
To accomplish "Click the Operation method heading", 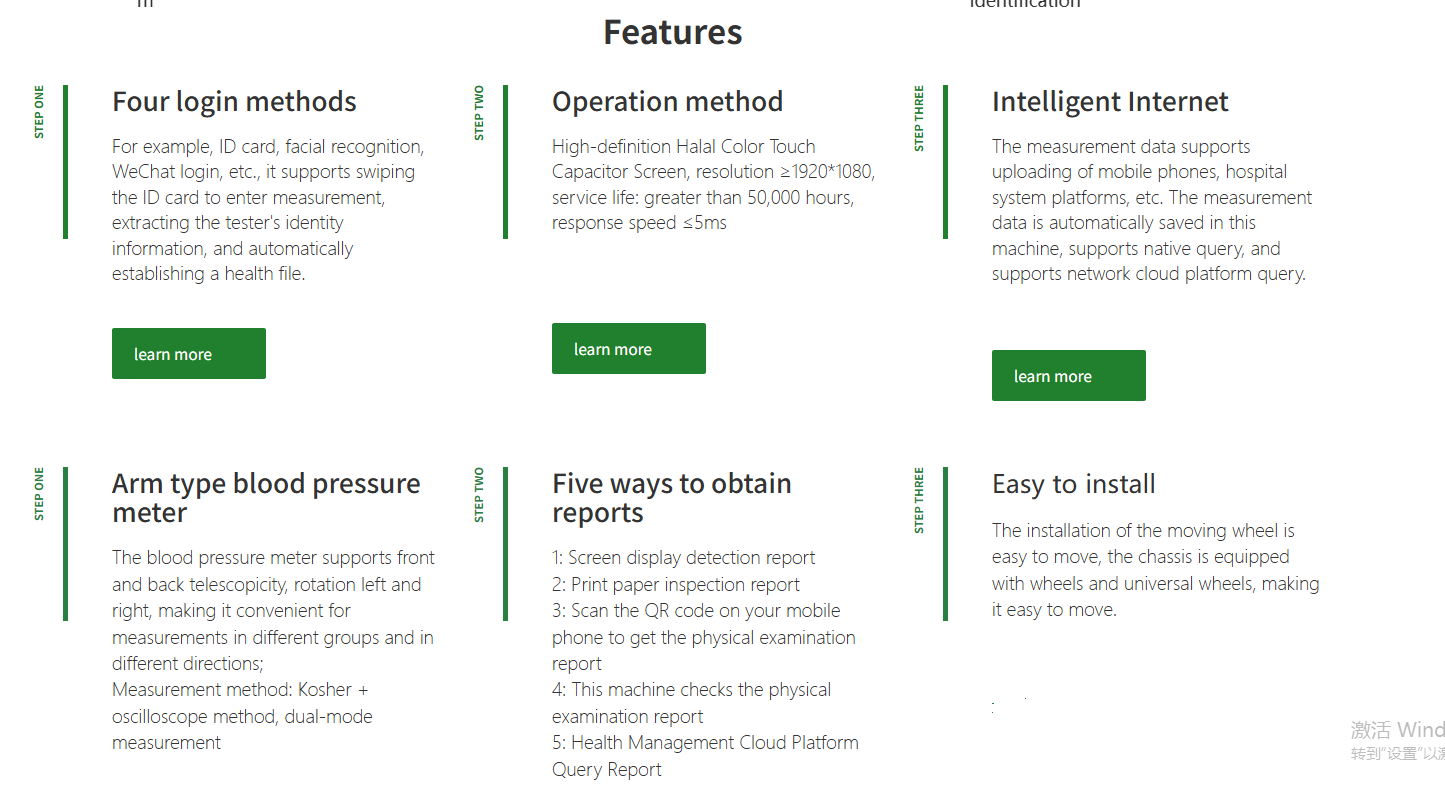I will [x=667, y=102].
